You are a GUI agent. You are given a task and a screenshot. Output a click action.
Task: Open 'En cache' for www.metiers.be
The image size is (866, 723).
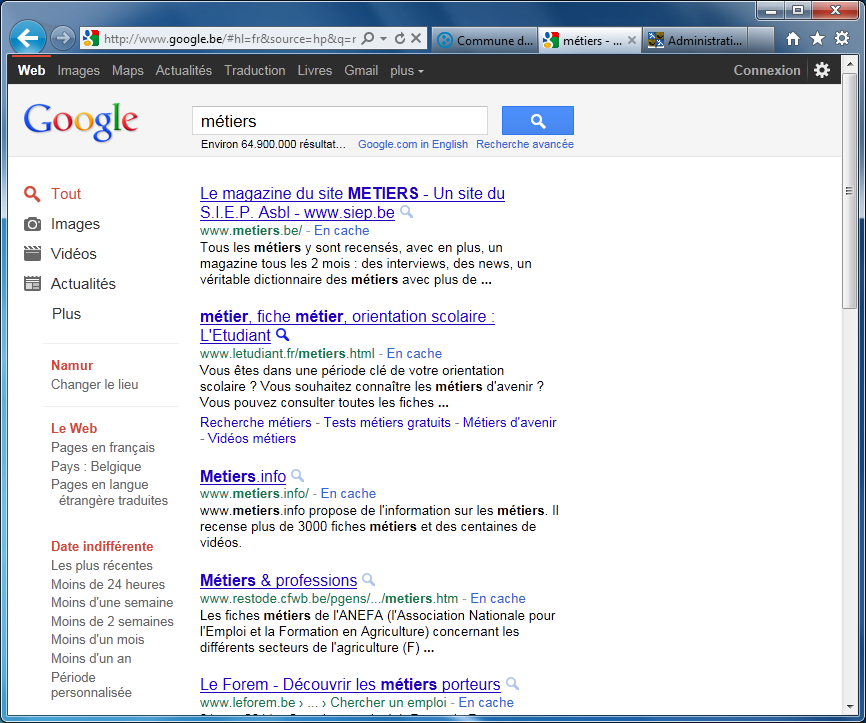coord(341,230)
